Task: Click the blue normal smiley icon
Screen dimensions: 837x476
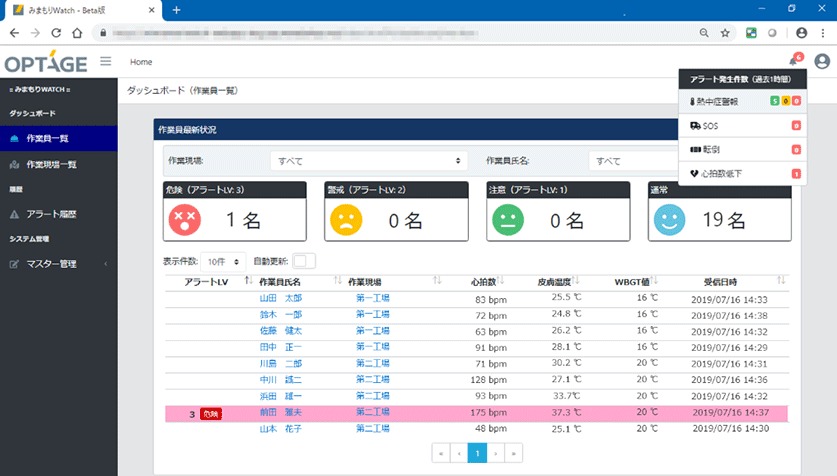Action: 671,220
